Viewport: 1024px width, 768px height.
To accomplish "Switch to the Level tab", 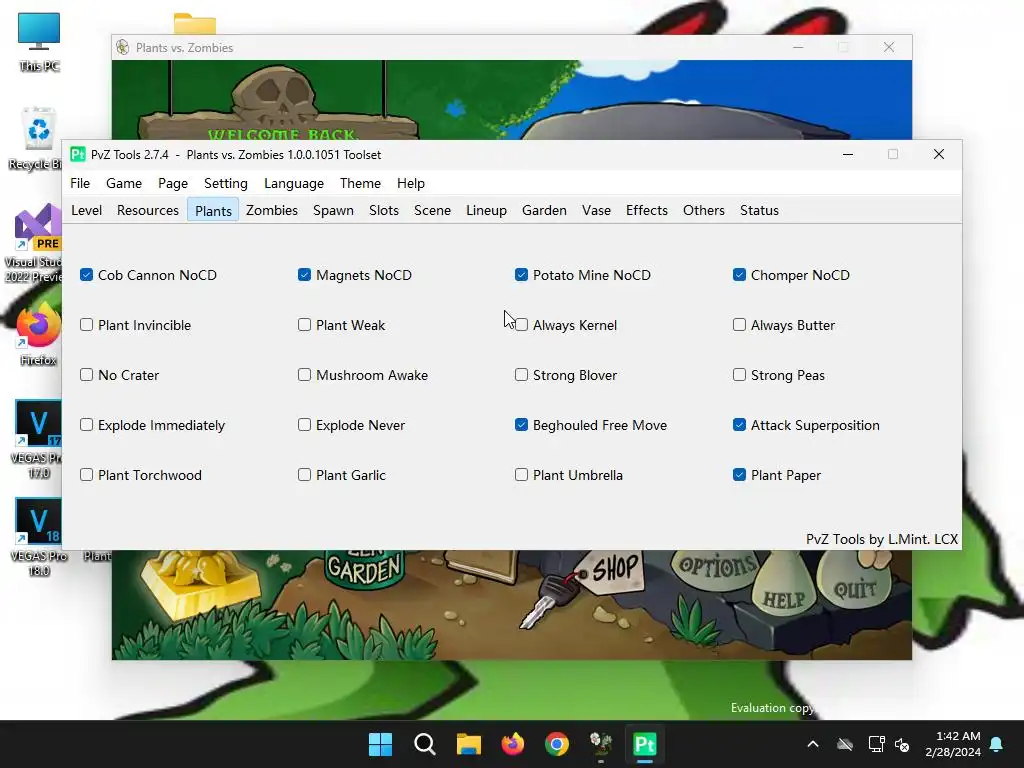I will pyautogui.click(x=86, y=210).
